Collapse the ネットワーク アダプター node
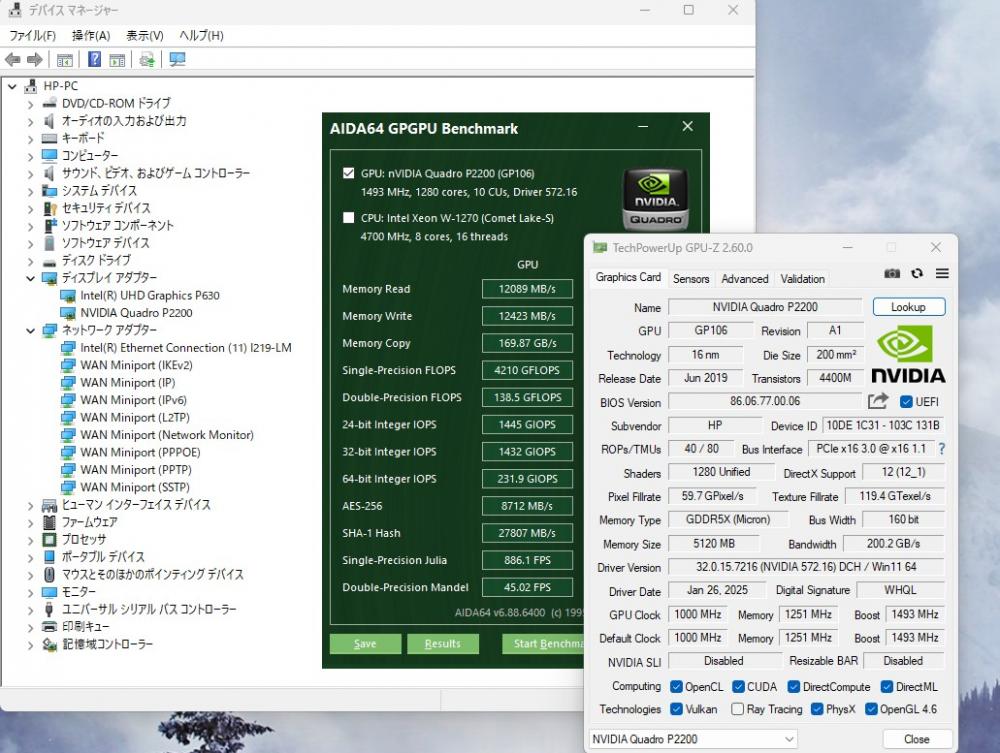 30,330
